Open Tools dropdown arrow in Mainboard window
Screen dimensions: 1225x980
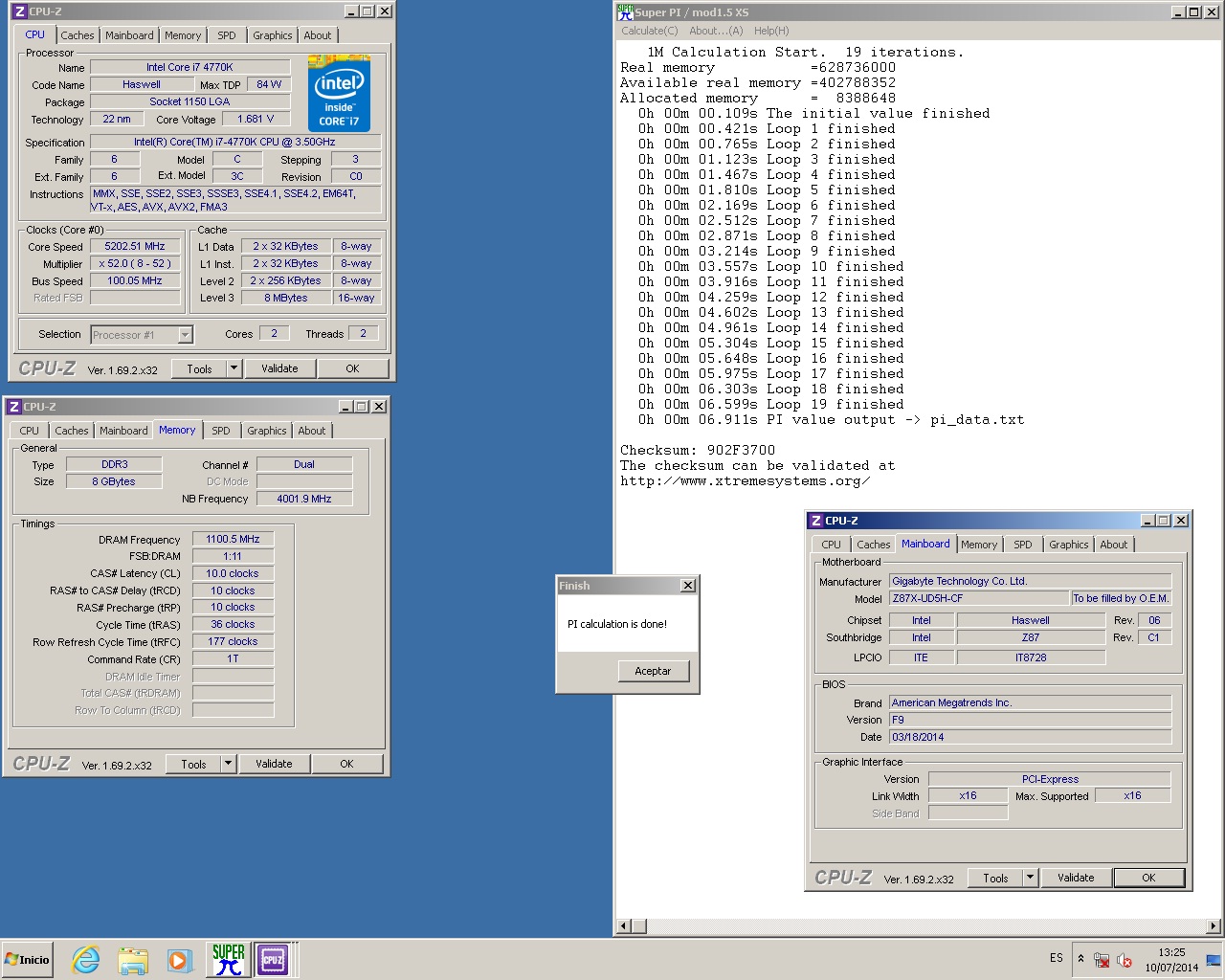(1030, 878)
